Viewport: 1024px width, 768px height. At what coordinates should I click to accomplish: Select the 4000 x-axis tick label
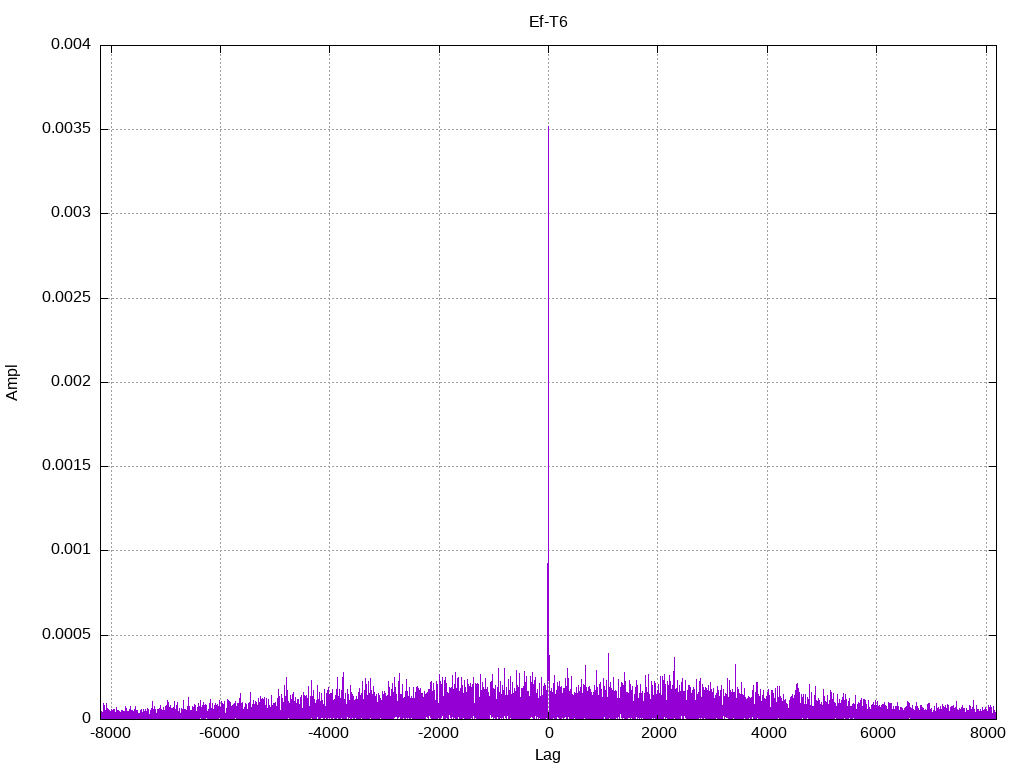(768, 733)
